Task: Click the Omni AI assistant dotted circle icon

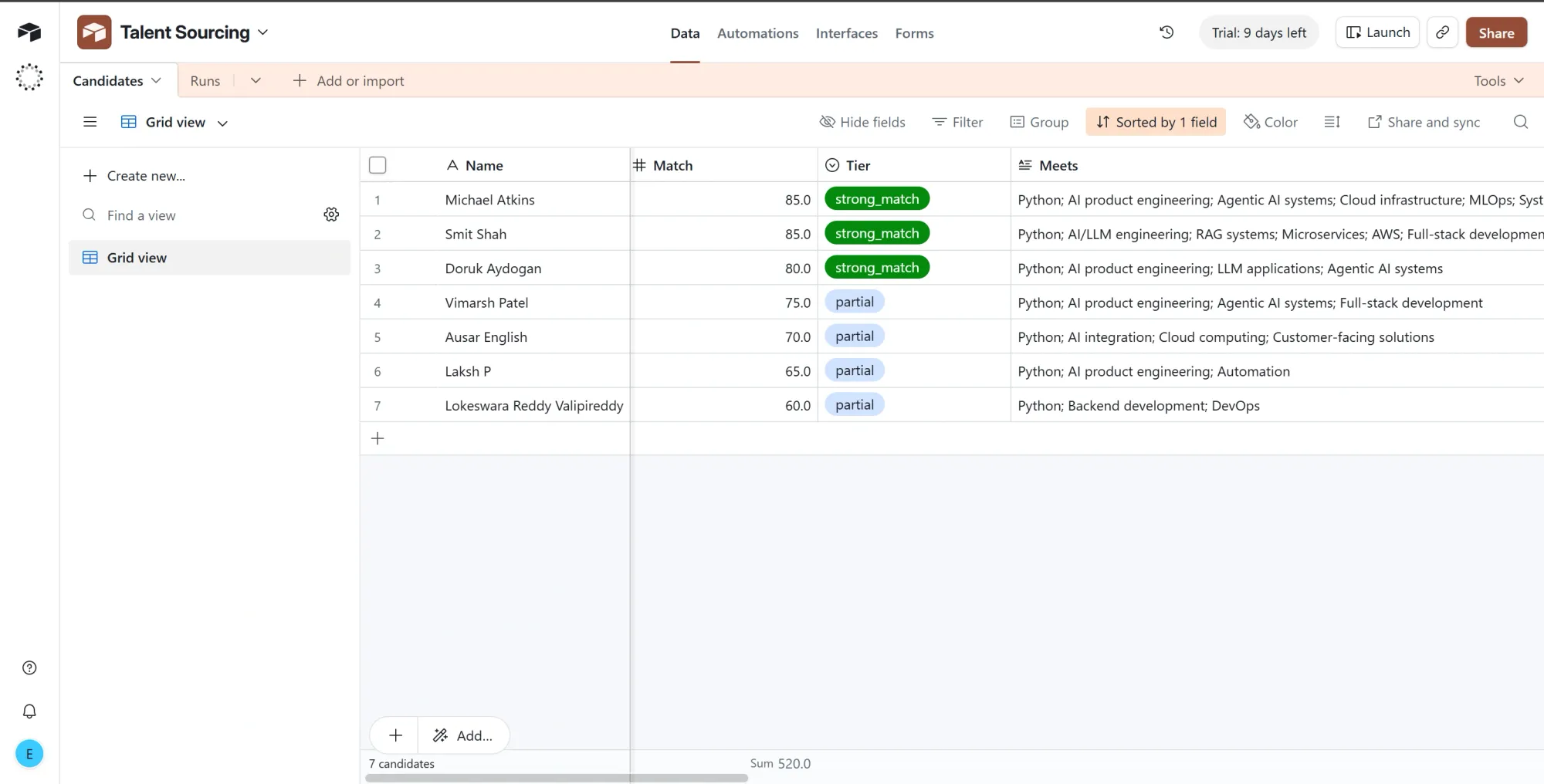Action: click(x=29, y=77)
